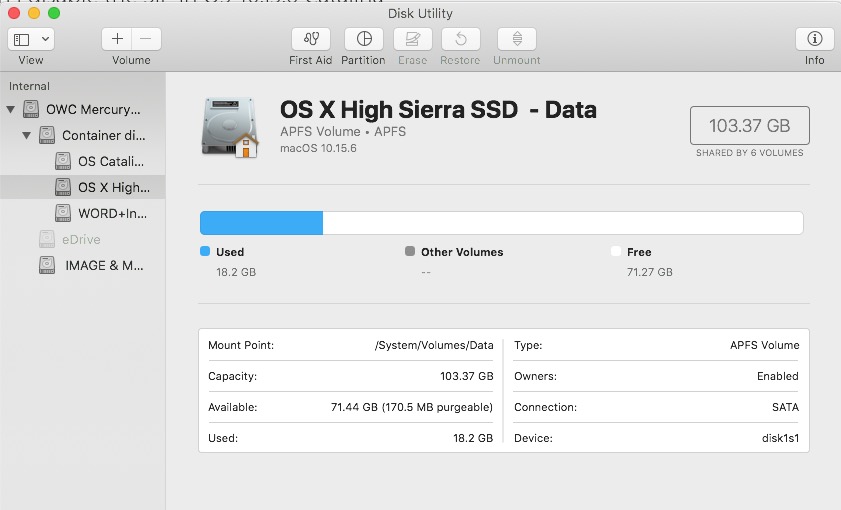Click the Owners Enabled value
841x510 pixels.
[778, 376]
